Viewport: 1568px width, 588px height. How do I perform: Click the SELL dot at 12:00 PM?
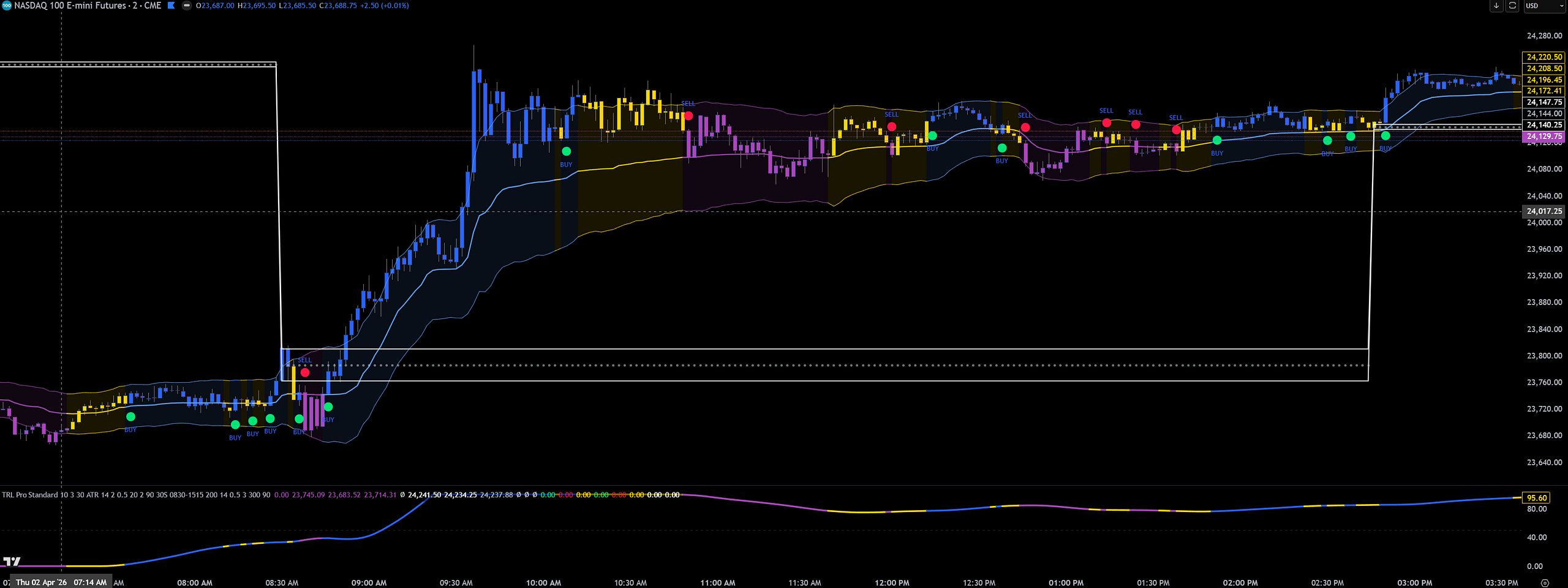(892, 127)
